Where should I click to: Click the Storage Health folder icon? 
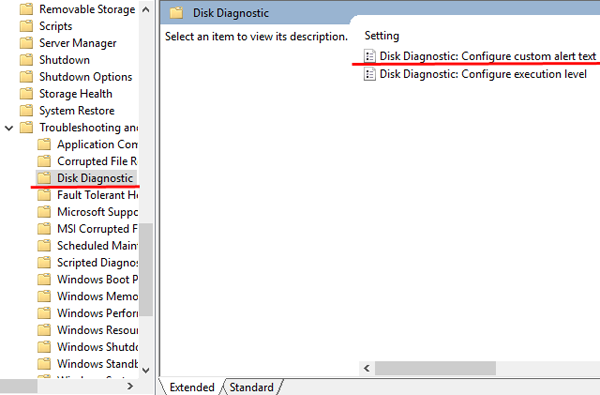[x=26, y=93]
